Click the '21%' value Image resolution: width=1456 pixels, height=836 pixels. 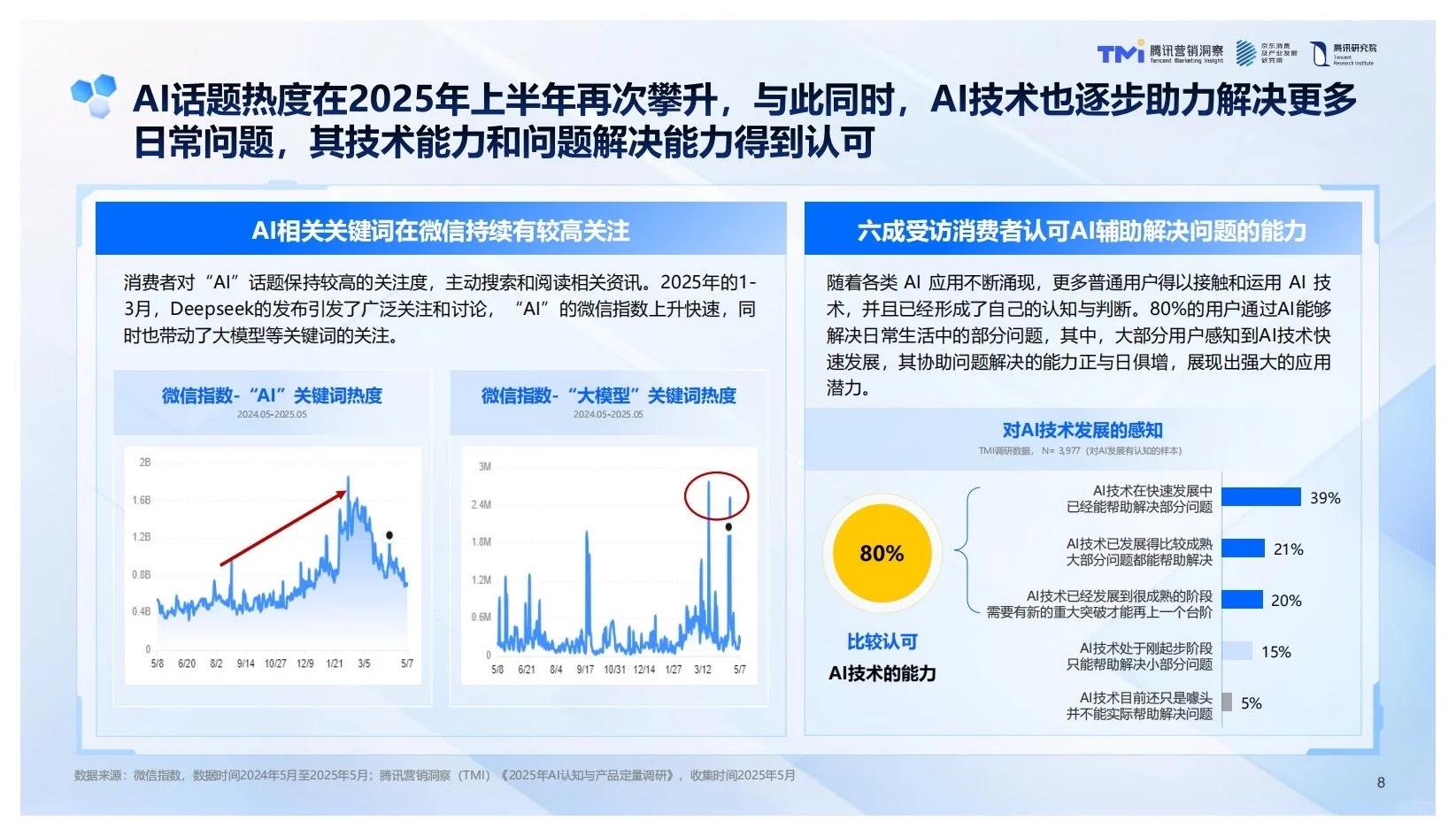coord(1288,549)
